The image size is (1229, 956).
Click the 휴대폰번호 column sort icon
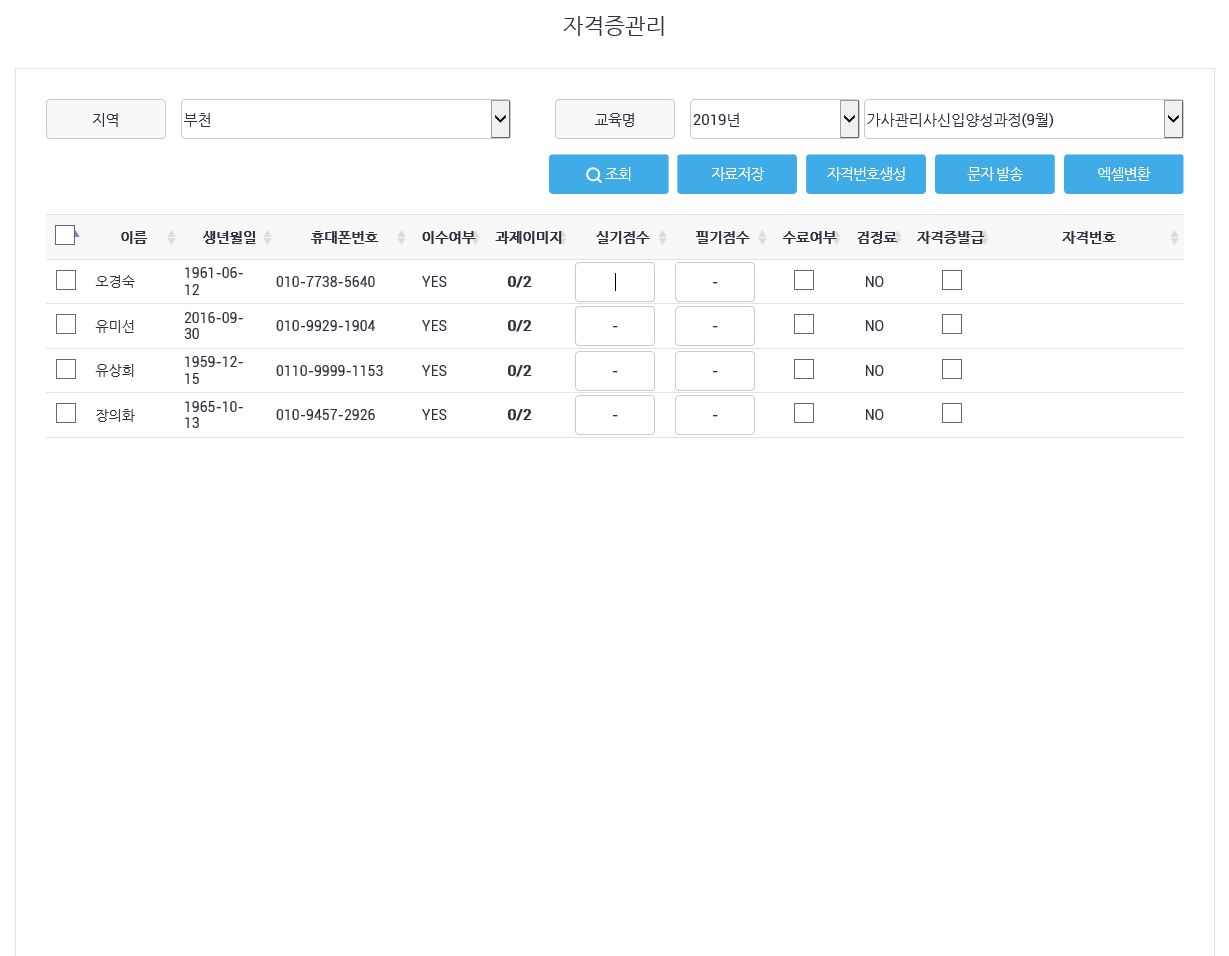402,238
